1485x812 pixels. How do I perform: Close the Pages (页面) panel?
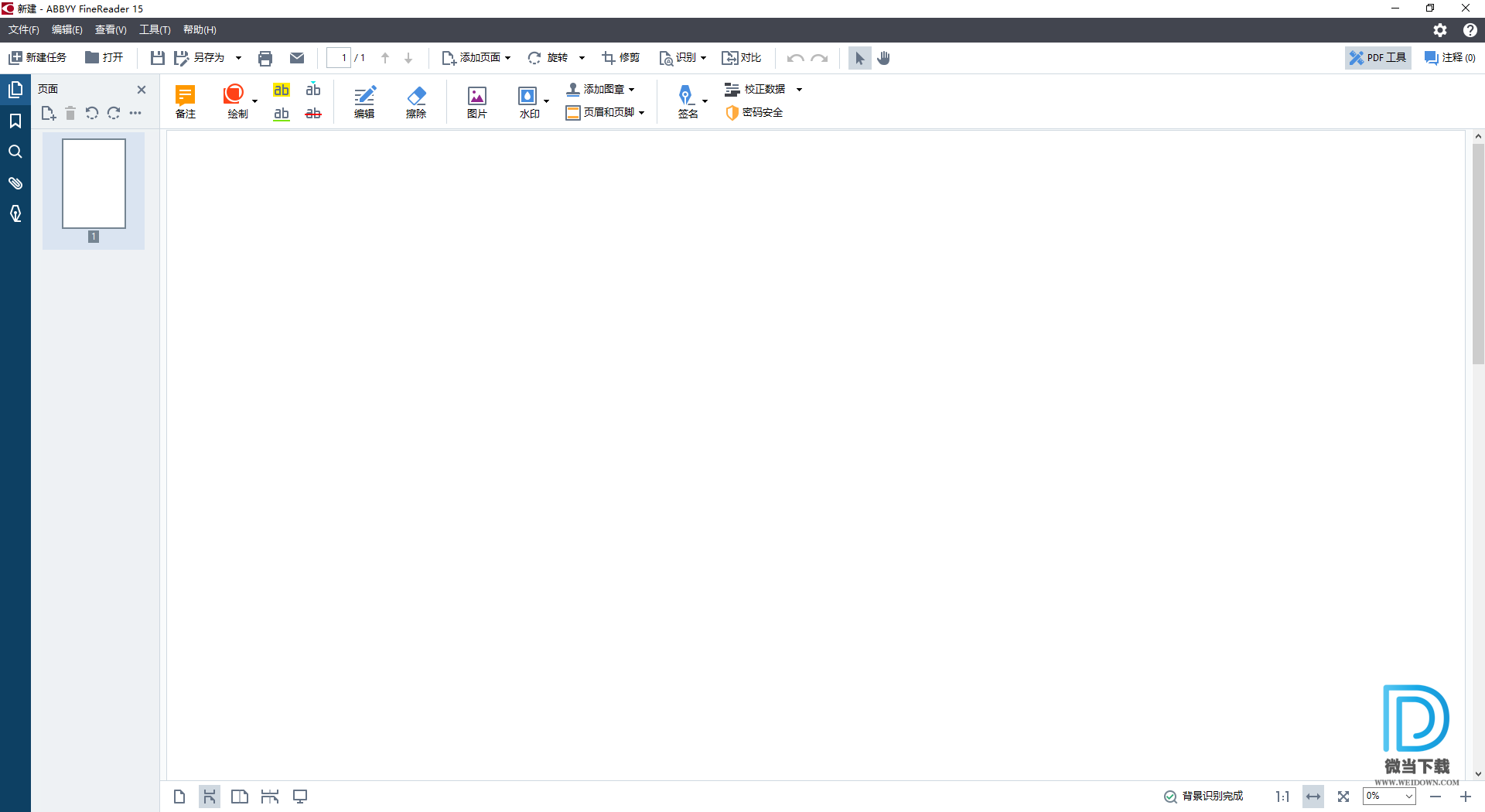(142, 90)
